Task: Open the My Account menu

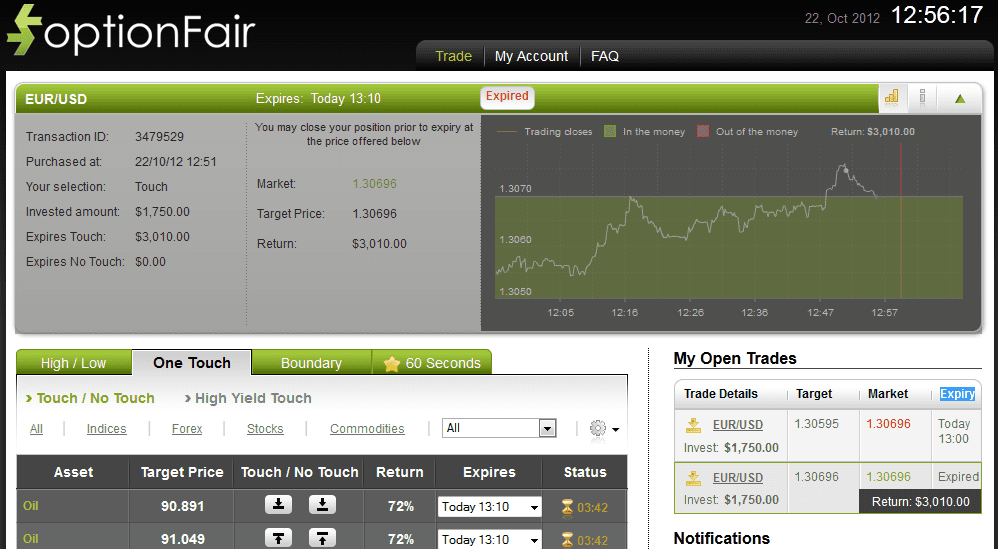Action: [531, 56]
